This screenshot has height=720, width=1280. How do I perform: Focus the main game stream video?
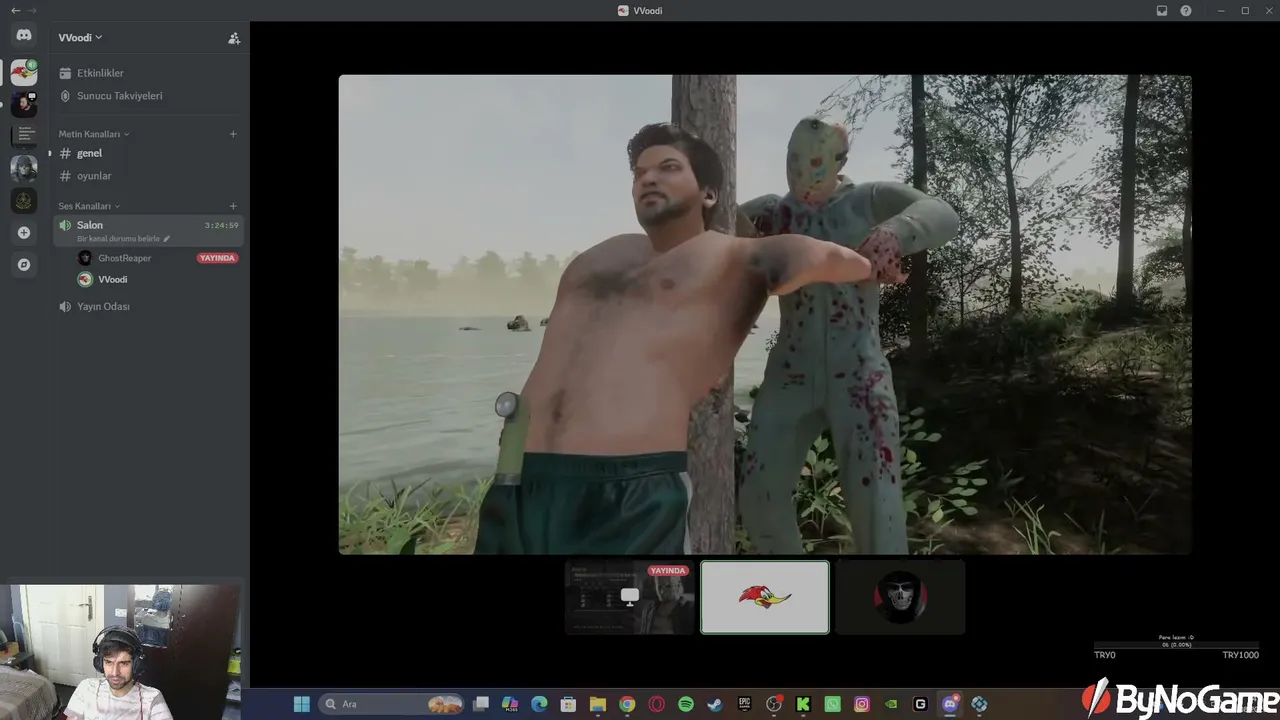[x=765, y=314]
